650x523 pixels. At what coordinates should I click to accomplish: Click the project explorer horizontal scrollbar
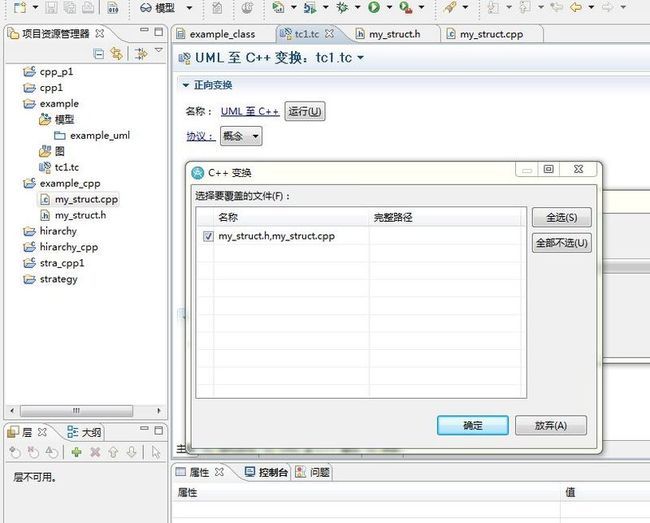(x=77, y=411)
